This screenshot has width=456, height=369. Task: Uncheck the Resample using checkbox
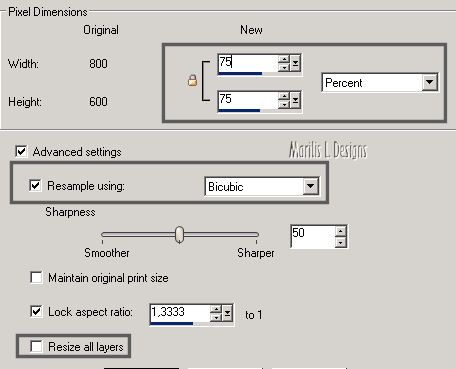click(35, 185)
